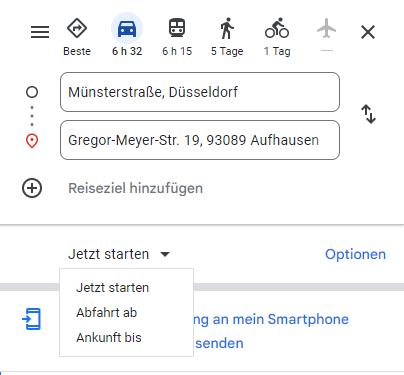Select walking mode pedestrian icon
Image resolution: width=404 pixels, height=375 pixels.
(x=227, y=28)
